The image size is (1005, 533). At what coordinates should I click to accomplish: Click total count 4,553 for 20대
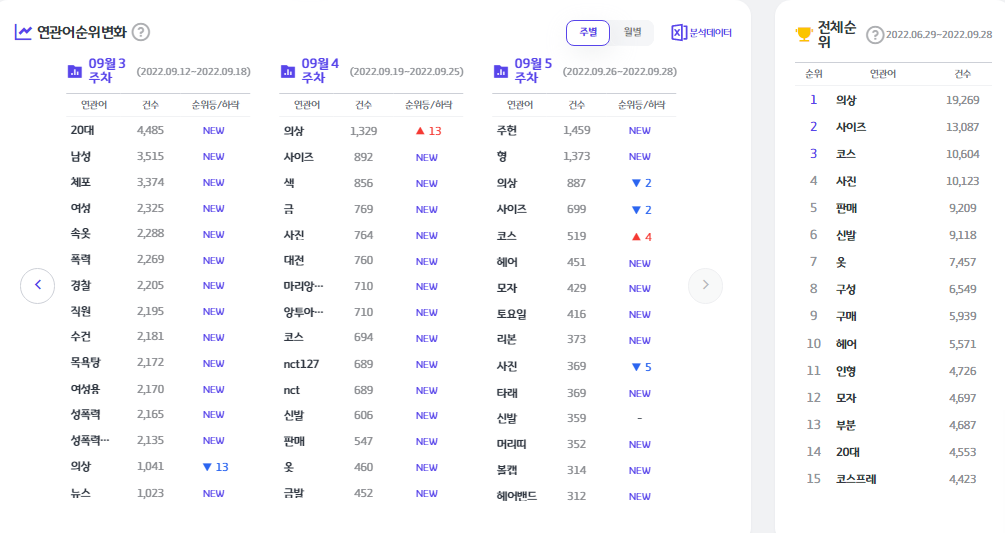(962, 452)
